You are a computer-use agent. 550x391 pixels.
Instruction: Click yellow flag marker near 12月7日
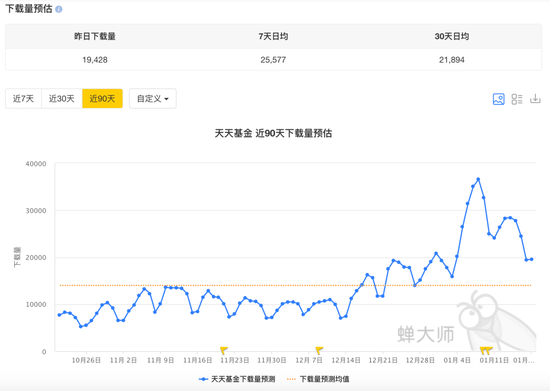coord(319,350)
